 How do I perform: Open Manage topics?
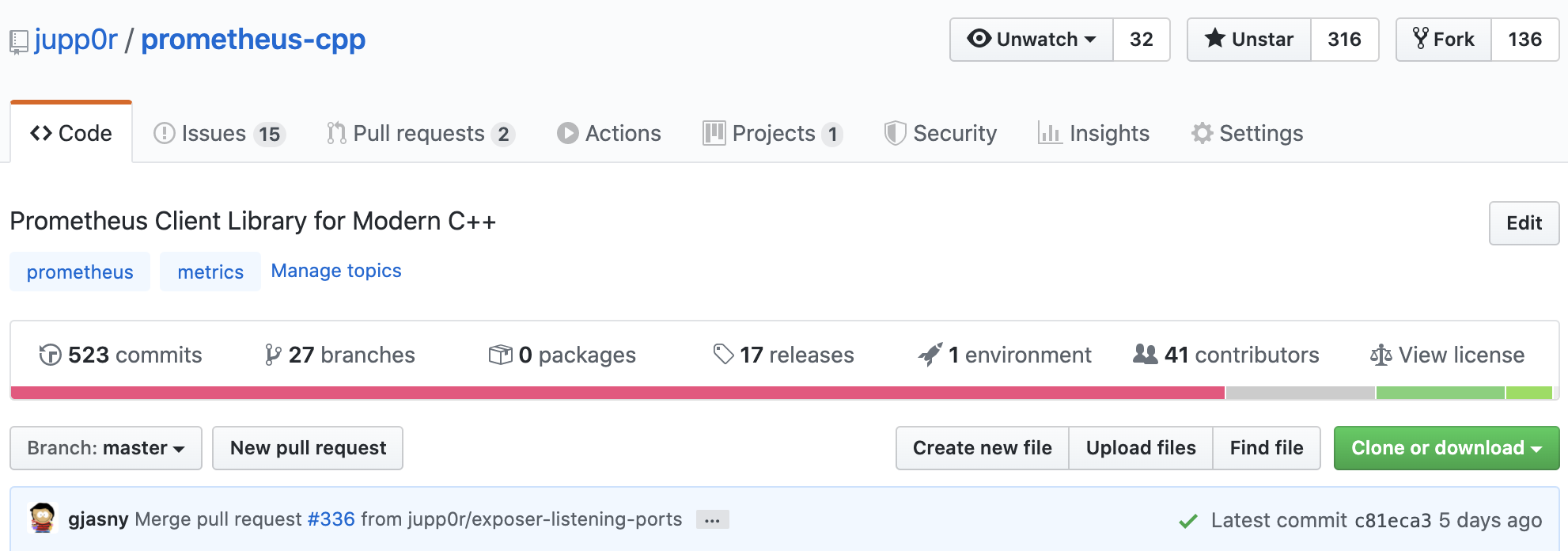336,271
